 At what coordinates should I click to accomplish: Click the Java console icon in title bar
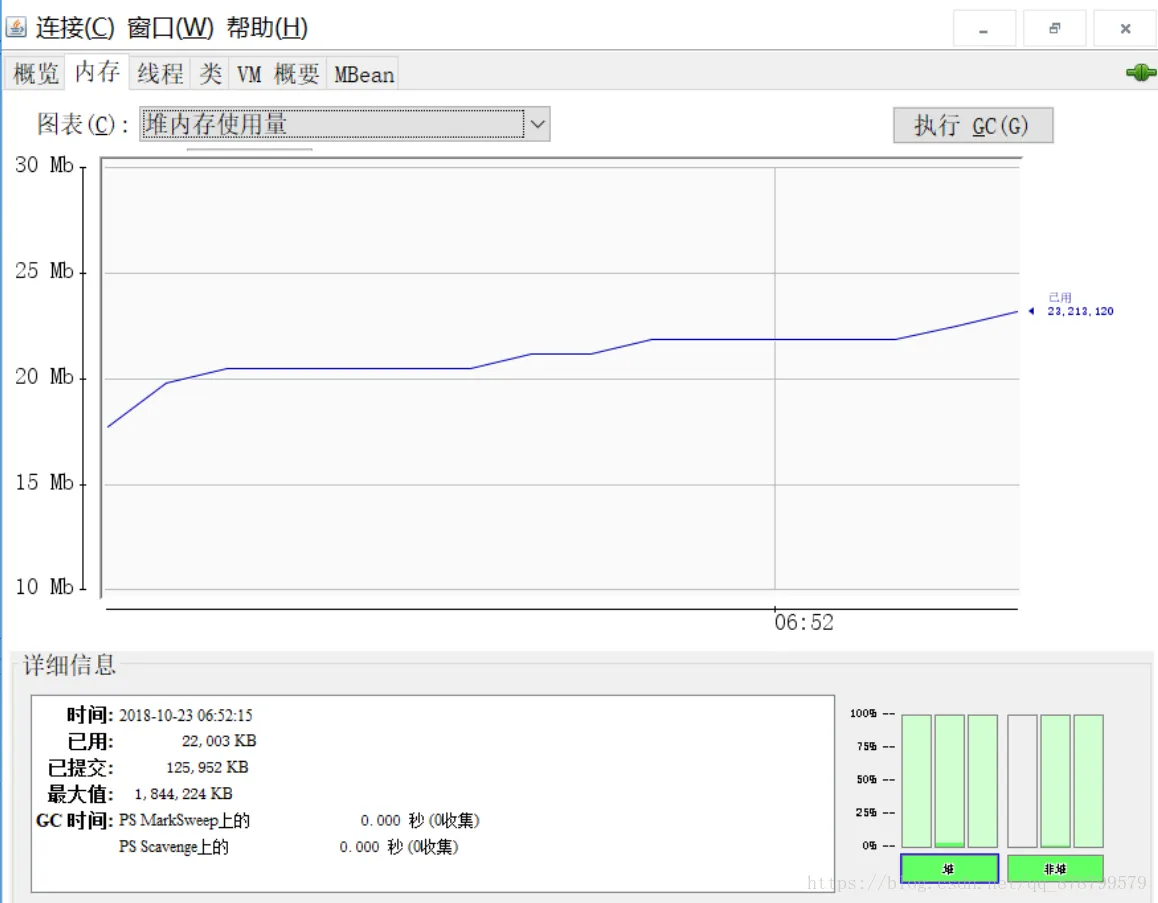click(x=16, y=27)
